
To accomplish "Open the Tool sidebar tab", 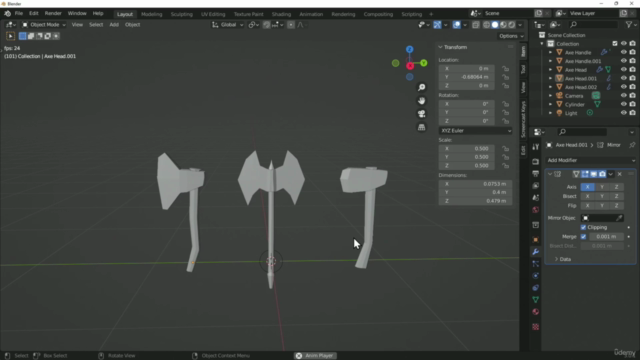I will click(523, 70).
